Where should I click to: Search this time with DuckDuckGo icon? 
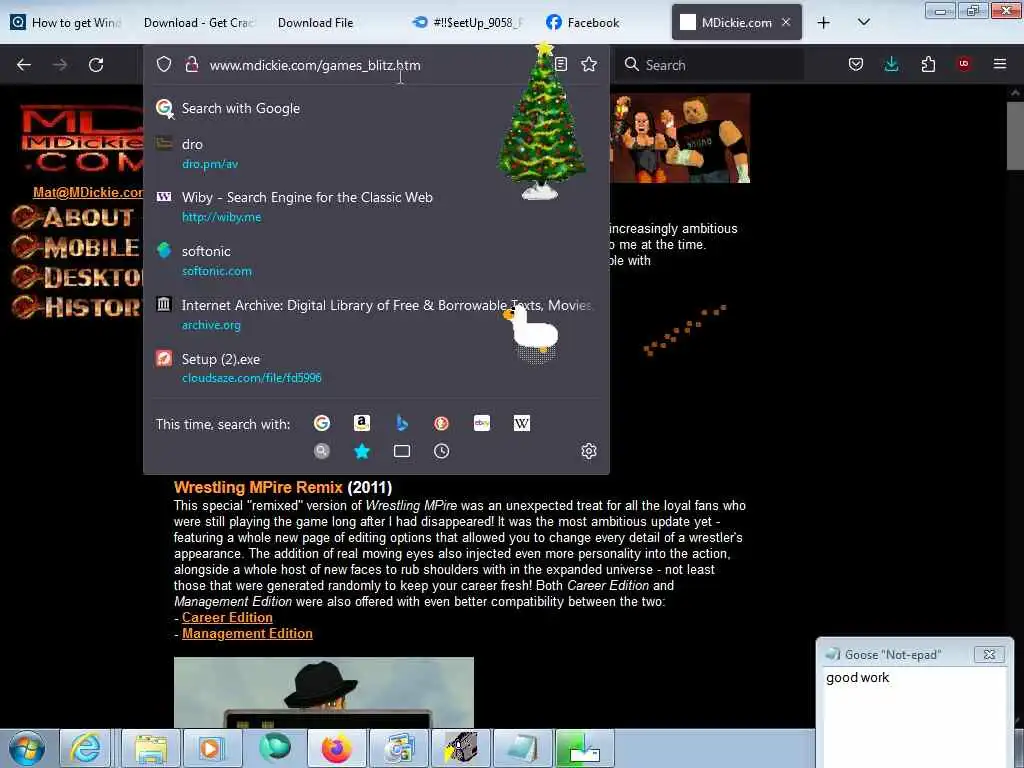[441, 423]
